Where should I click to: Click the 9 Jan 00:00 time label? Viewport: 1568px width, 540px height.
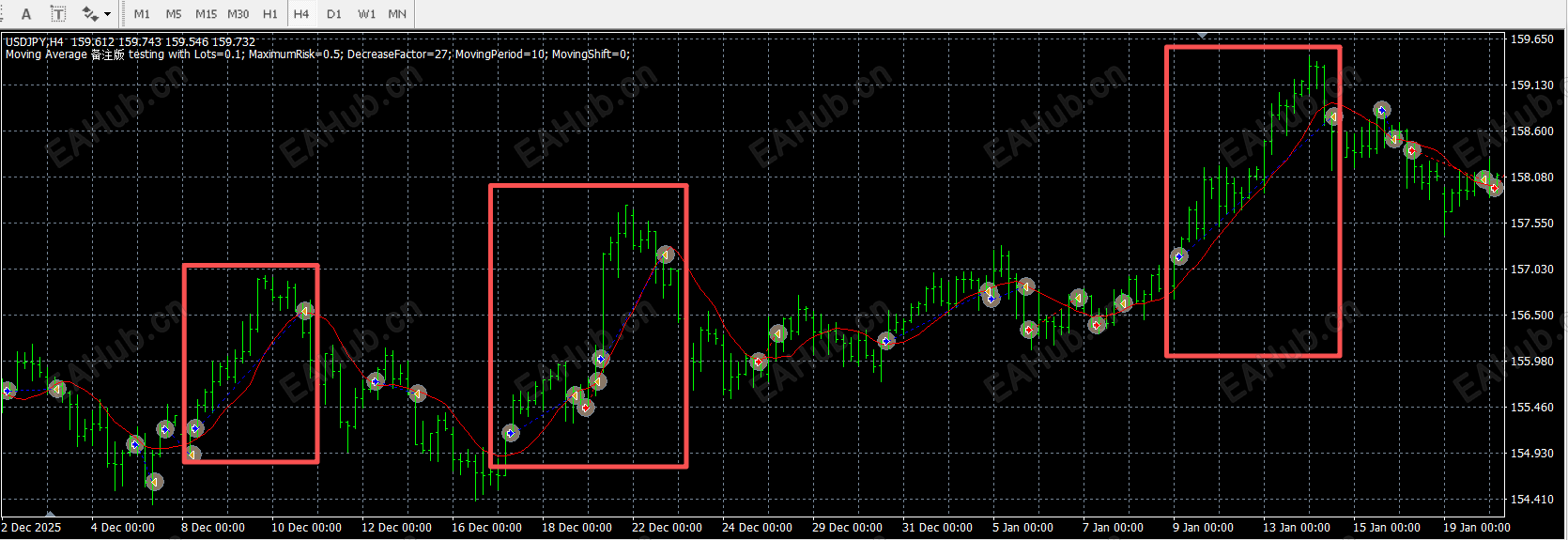click(1203, 528)
